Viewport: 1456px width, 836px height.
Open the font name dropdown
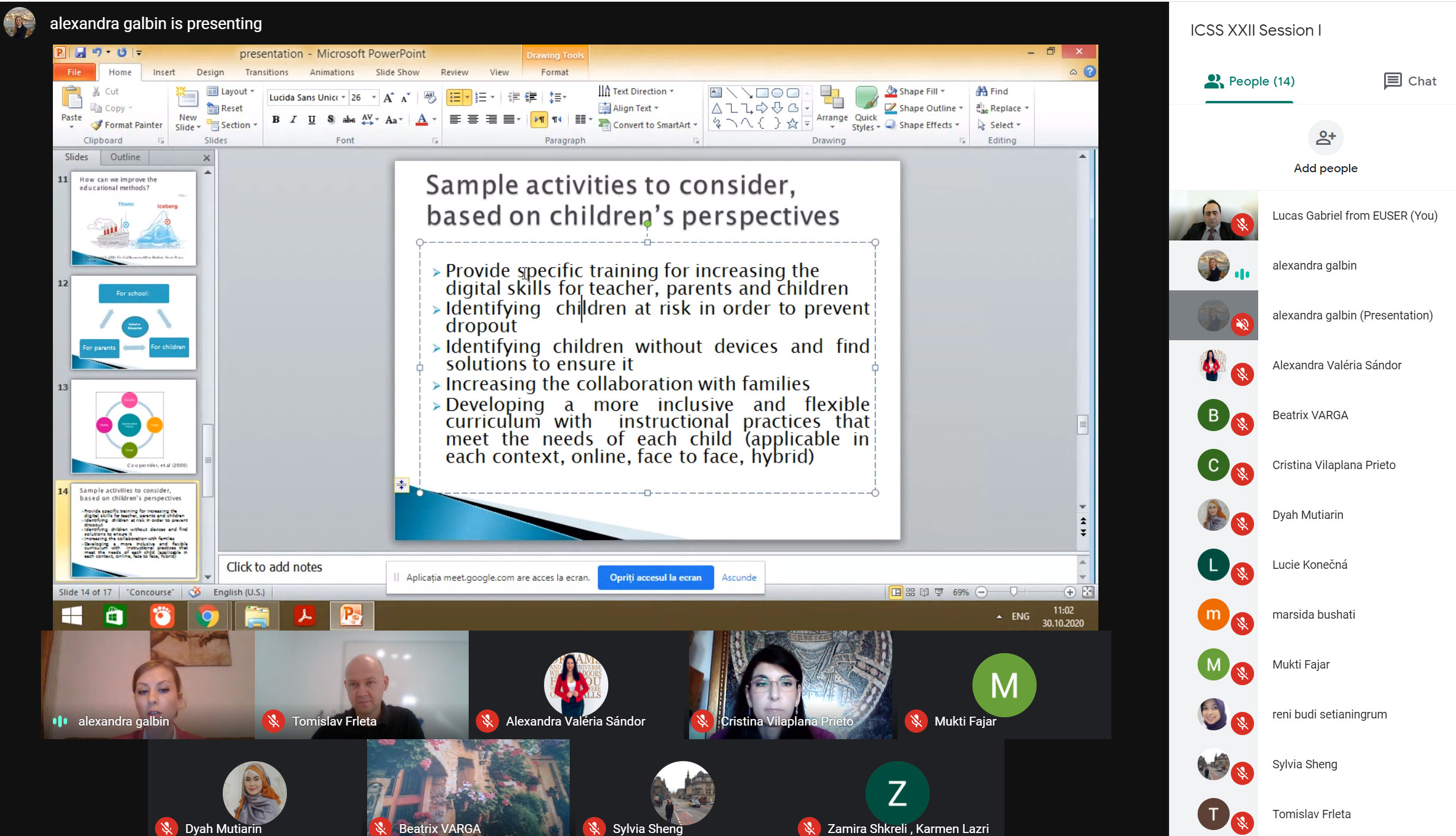point(343,97)
